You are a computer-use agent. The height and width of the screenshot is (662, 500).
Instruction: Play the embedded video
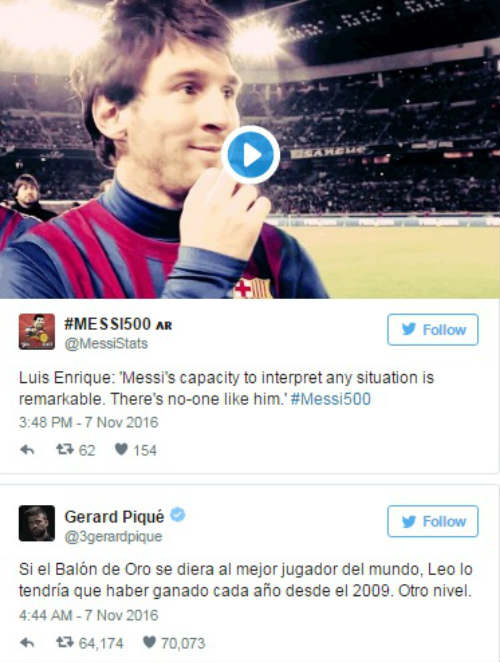click(x=250, y=155)
